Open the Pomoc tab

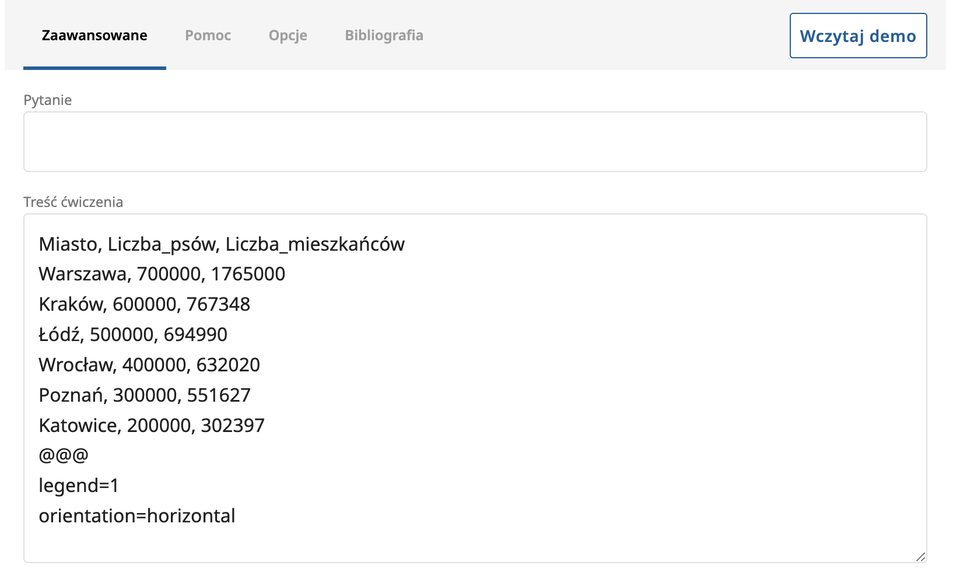pos(207,35)
